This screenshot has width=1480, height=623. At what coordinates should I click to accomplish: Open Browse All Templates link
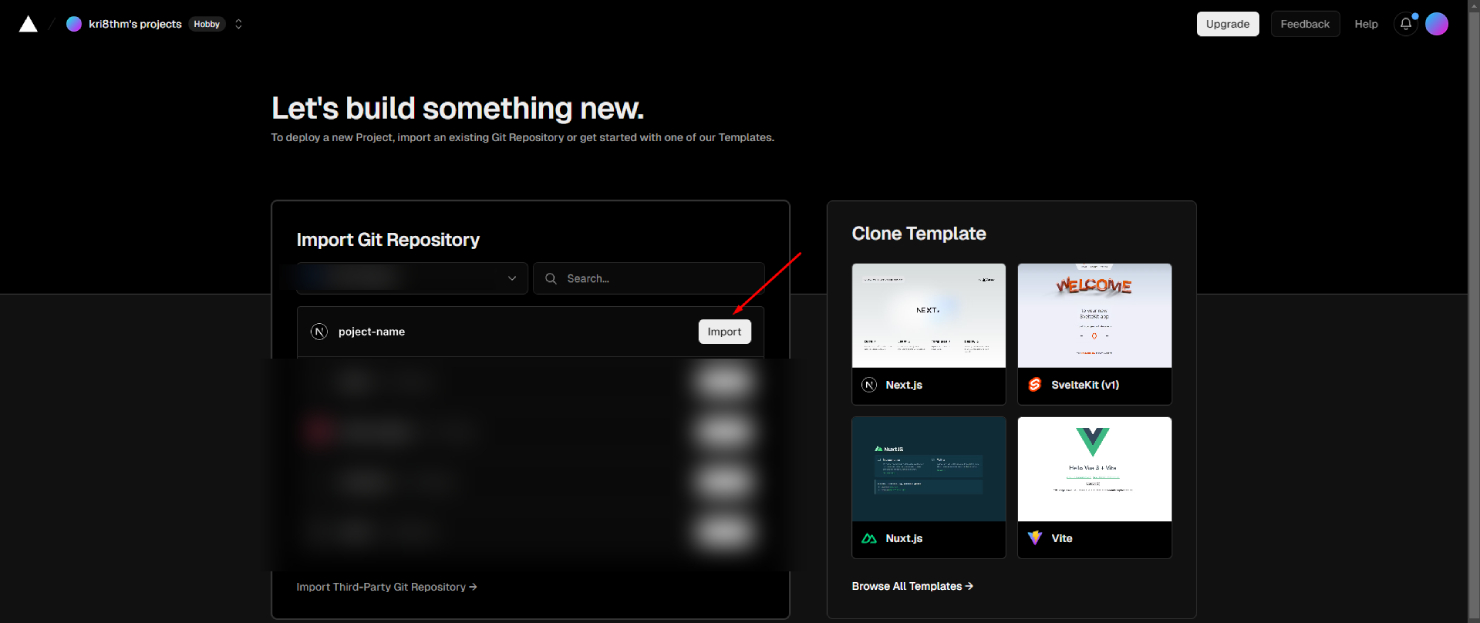[x=912, y=586]
